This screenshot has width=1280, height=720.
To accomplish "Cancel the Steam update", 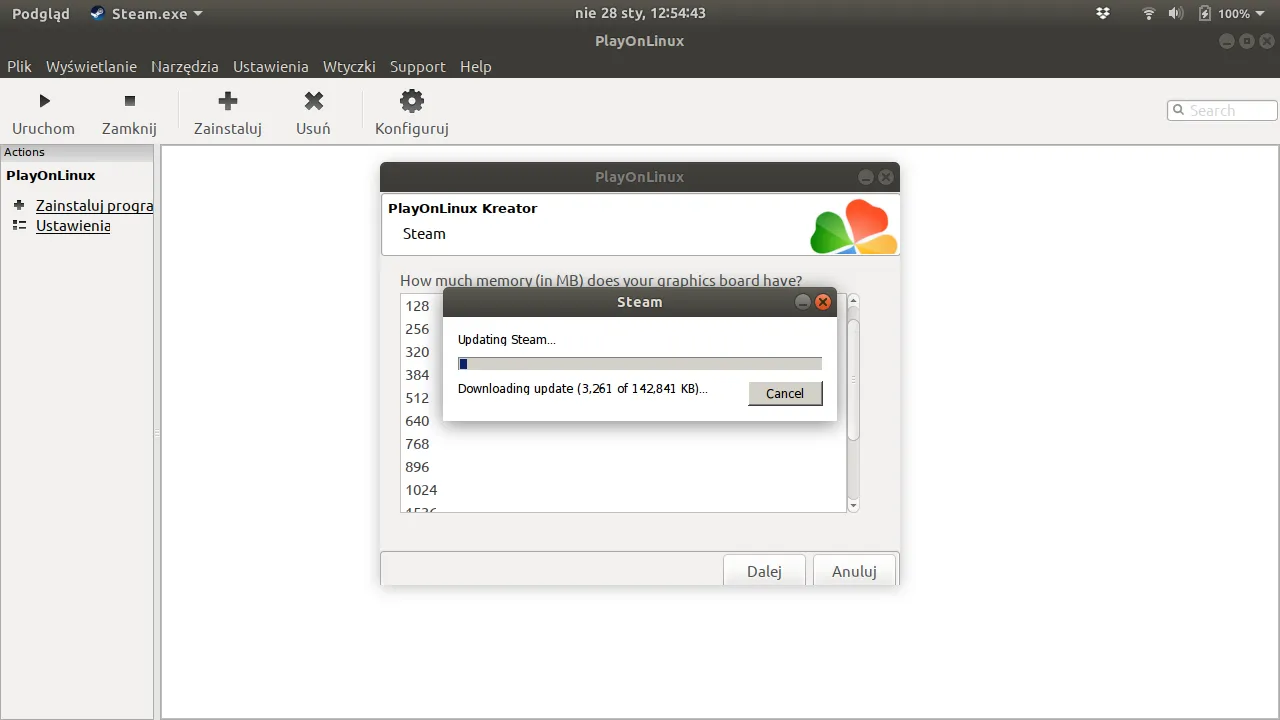I will [785, 393].
